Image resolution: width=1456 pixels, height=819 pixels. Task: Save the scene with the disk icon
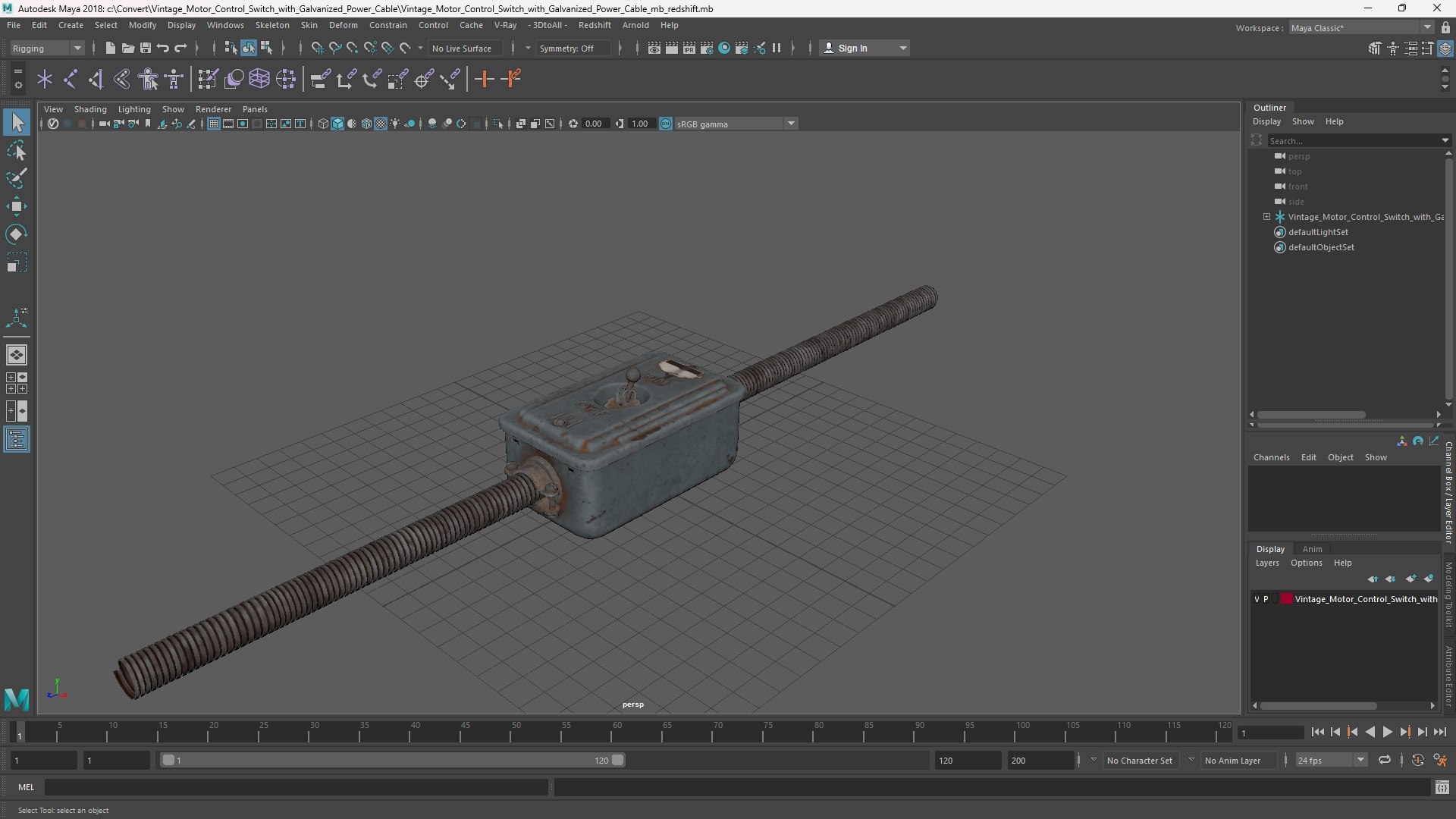146,48
